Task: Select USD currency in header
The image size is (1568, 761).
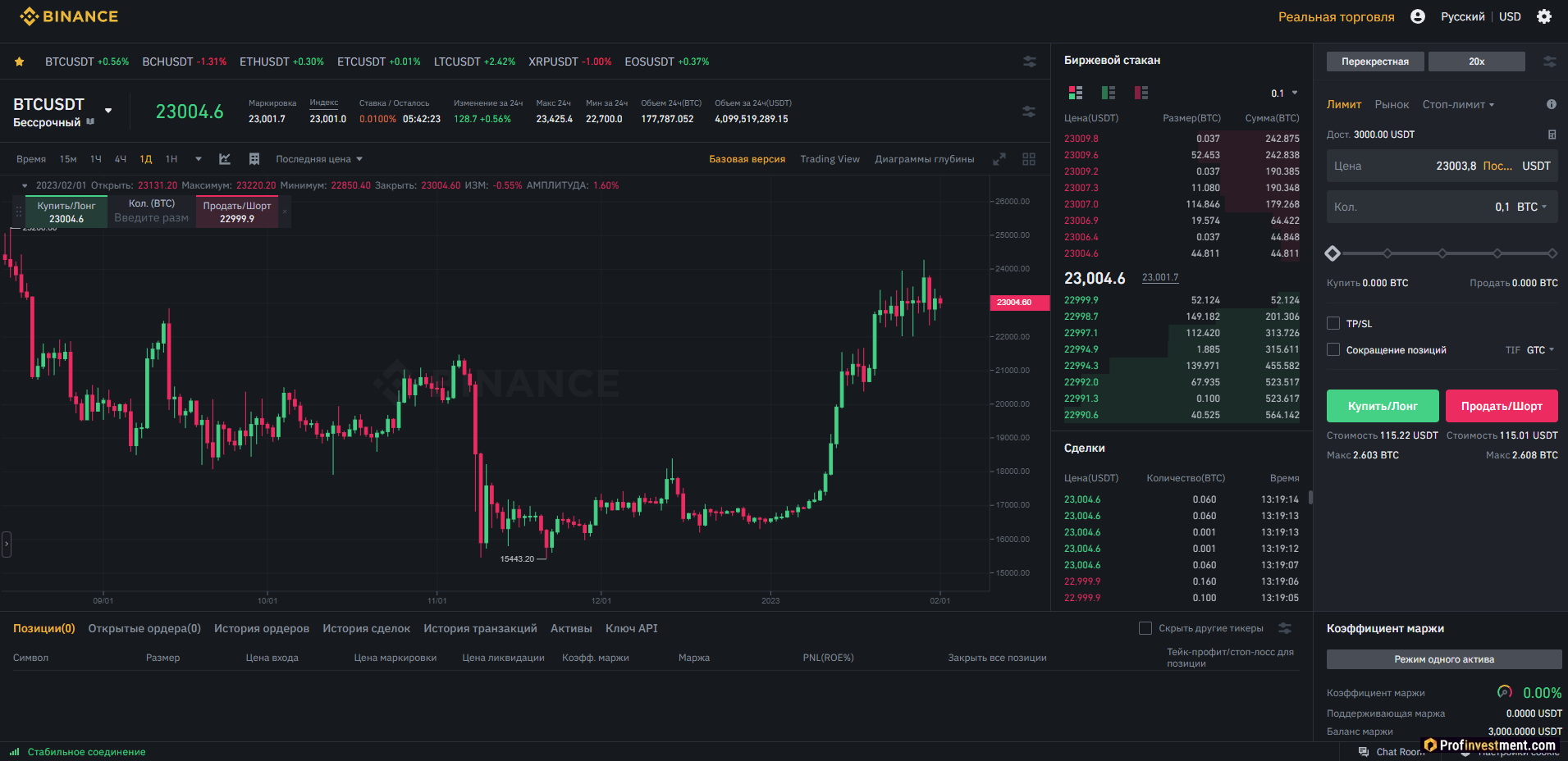Action: [1510, 16]
